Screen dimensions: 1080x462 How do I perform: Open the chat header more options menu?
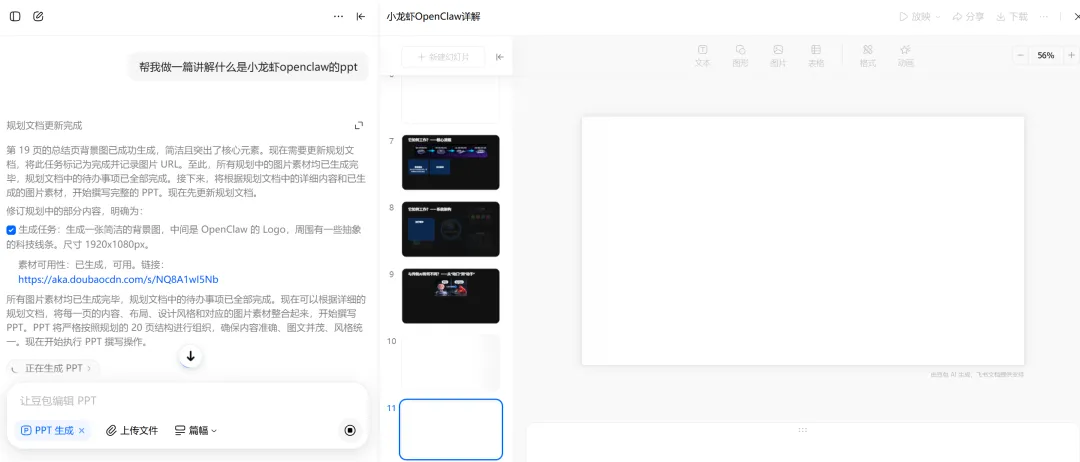[338, 17]
